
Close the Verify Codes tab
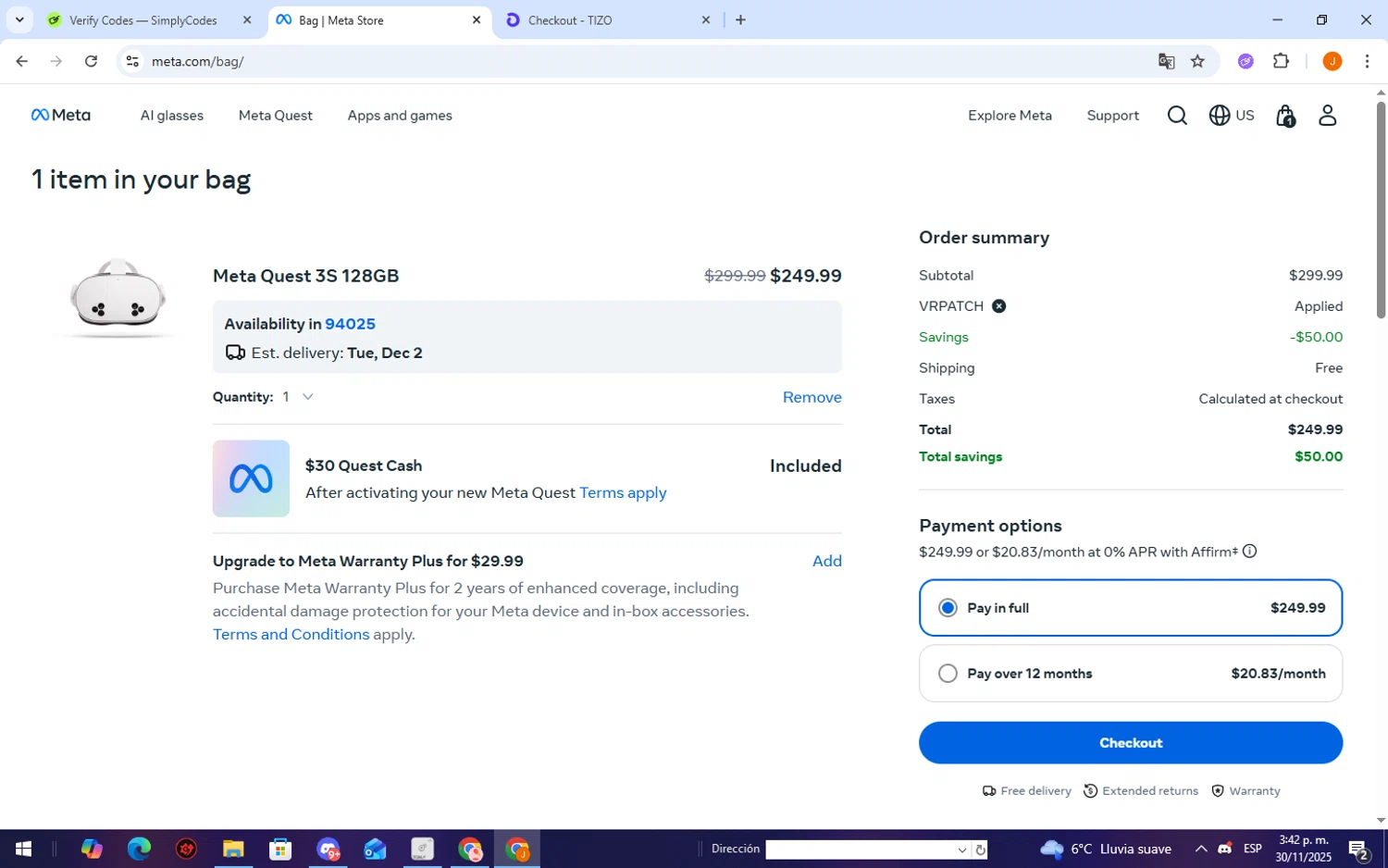coord(247,20)
